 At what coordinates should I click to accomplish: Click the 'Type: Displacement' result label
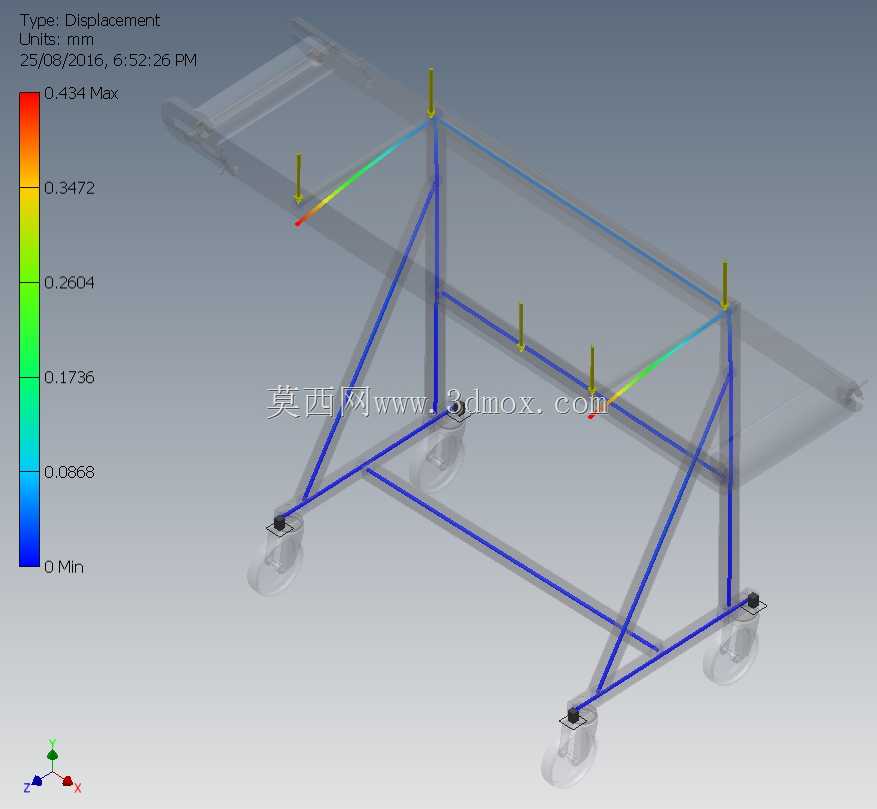(x=90, y=20)
